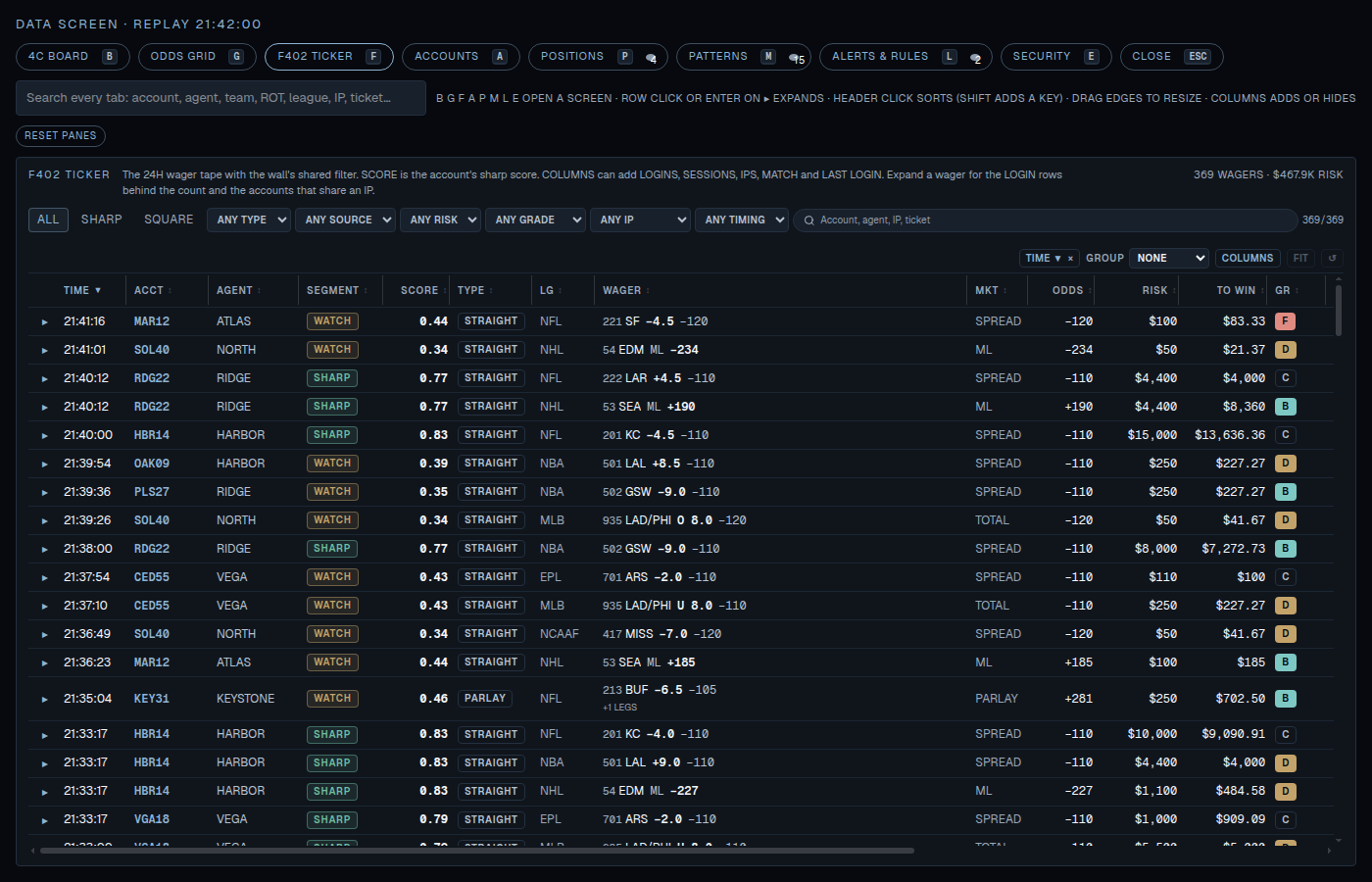This screenshot has width=1372, height=882.
Task: Click the global search field for every tab
Action: click(221, 98)
